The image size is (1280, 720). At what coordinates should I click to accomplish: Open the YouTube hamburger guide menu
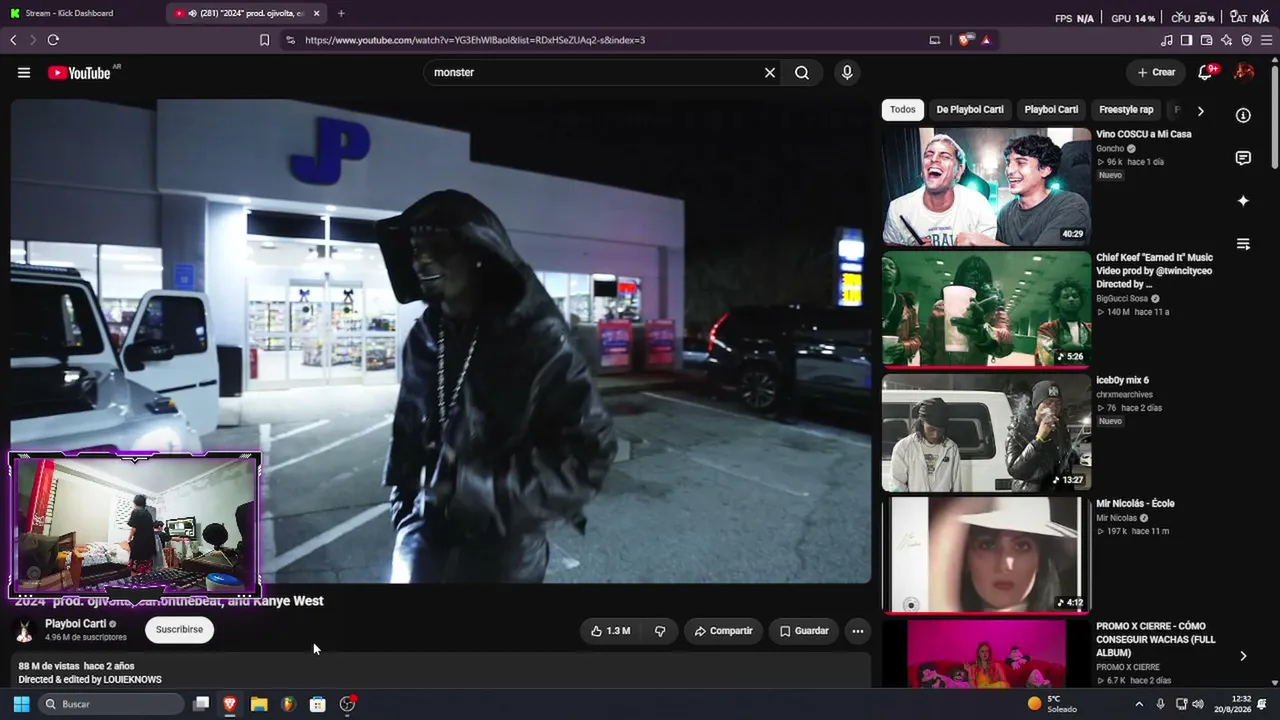click(x=24, y=72)
